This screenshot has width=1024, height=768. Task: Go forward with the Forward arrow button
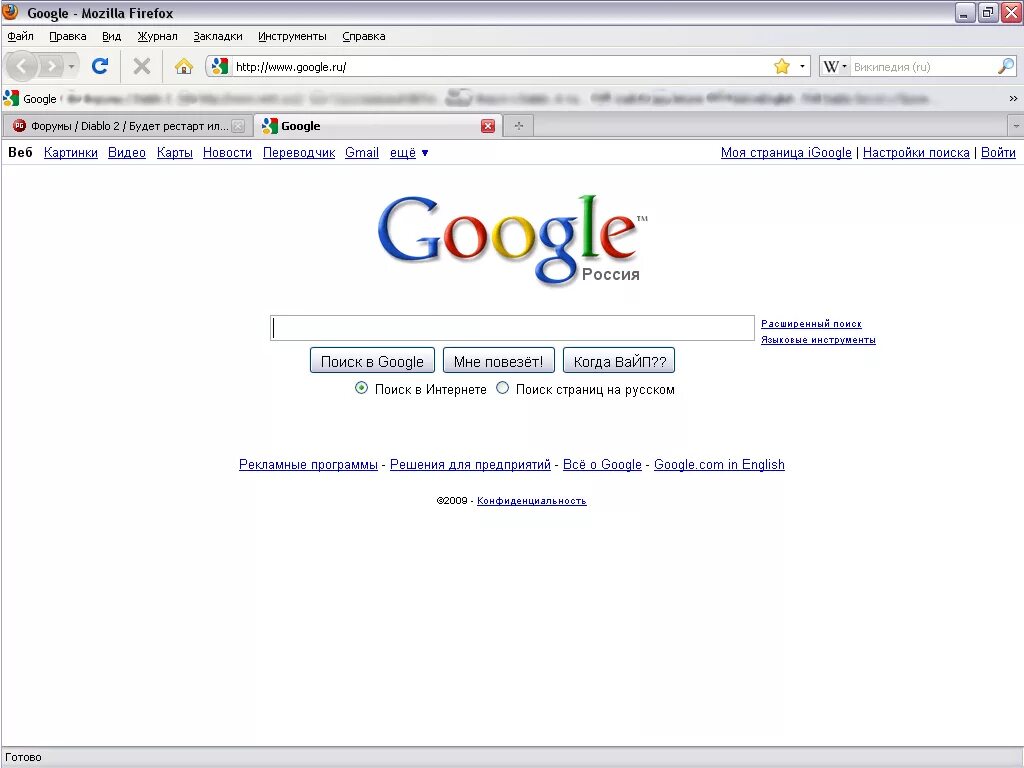pyautogui.click(x=51, y=66)
